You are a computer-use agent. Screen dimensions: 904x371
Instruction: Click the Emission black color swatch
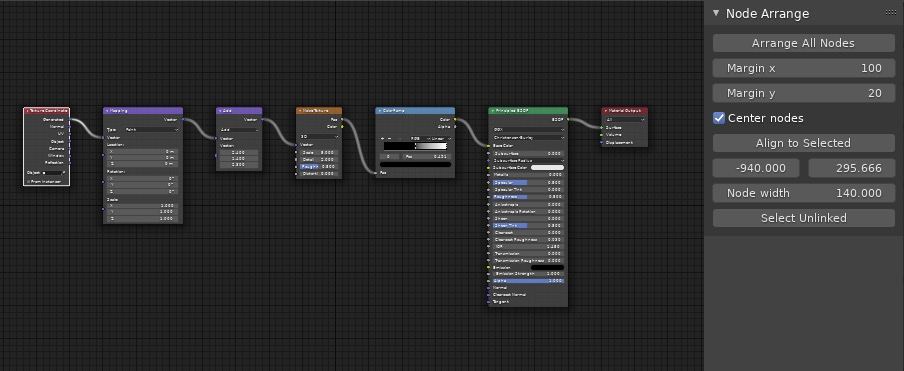pyautogui.click(x=547, y=267)
